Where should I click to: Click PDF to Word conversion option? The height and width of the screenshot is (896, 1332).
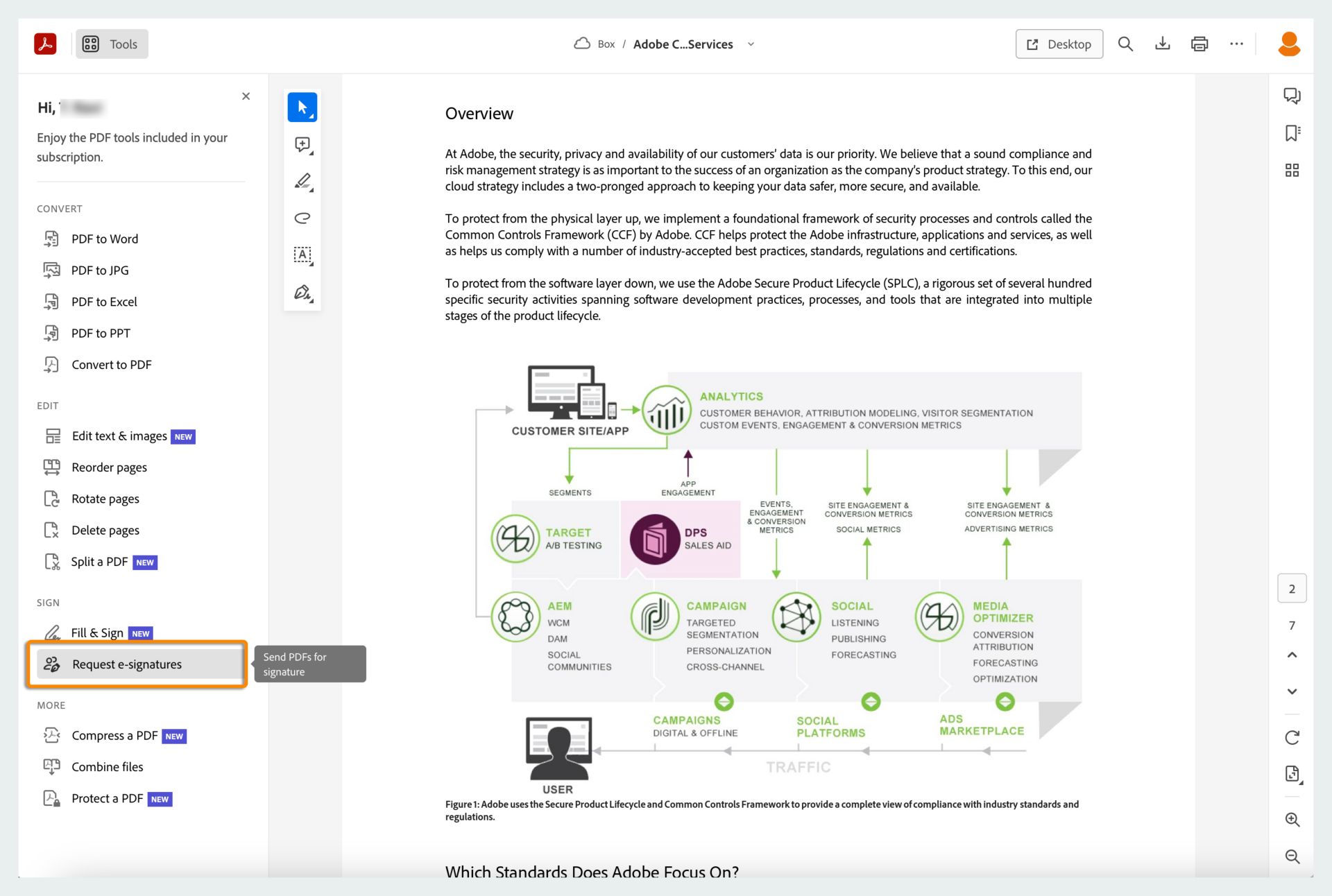[x=105, y=238]
